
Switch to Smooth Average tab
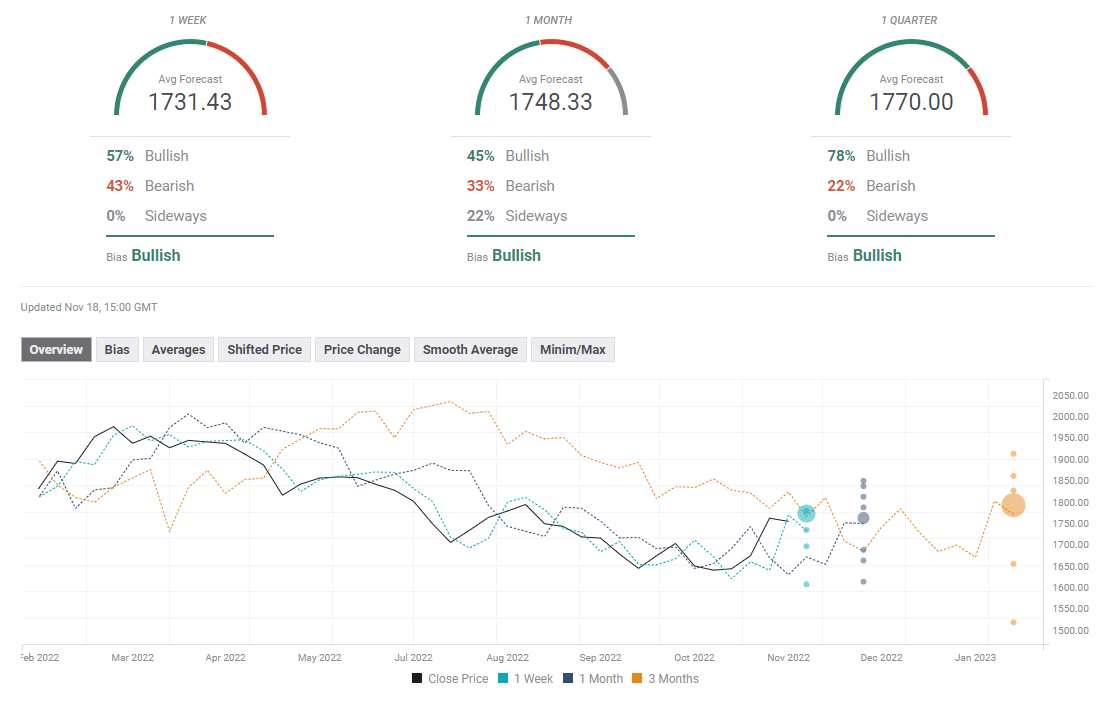click(x=470, y=349)
